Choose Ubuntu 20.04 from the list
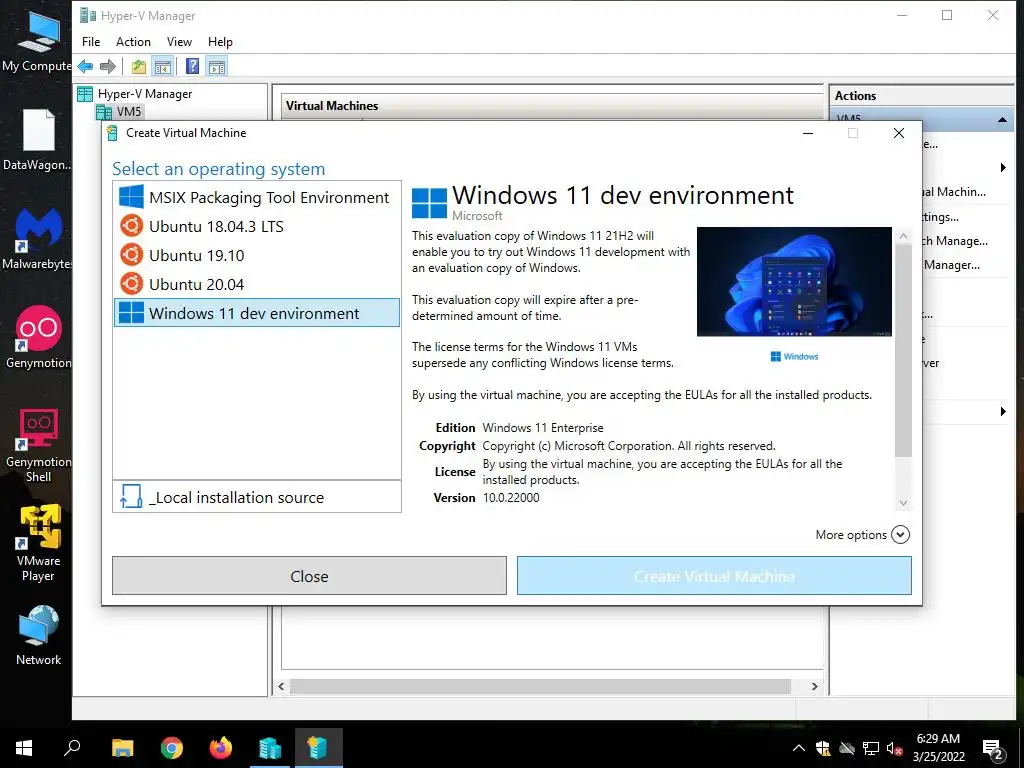Screen dimensions: 1024x768 point(257,284)
